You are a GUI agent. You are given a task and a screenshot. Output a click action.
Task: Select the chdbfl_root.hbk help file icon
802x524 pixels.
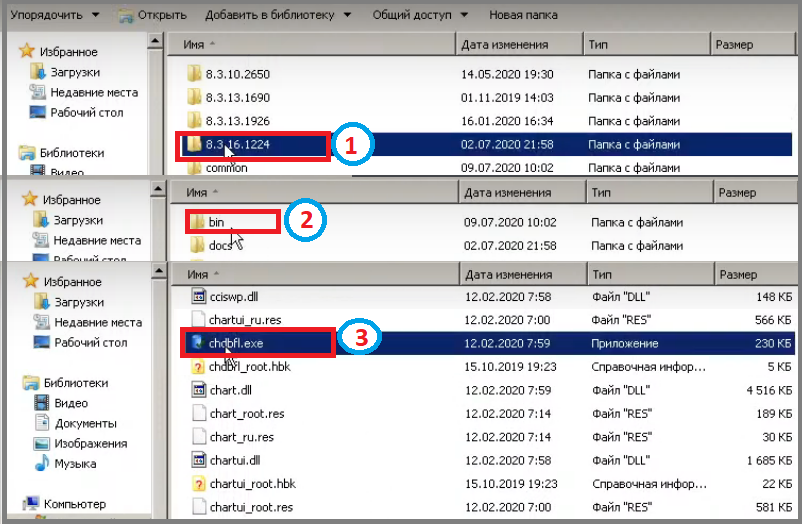click(198, 366)
